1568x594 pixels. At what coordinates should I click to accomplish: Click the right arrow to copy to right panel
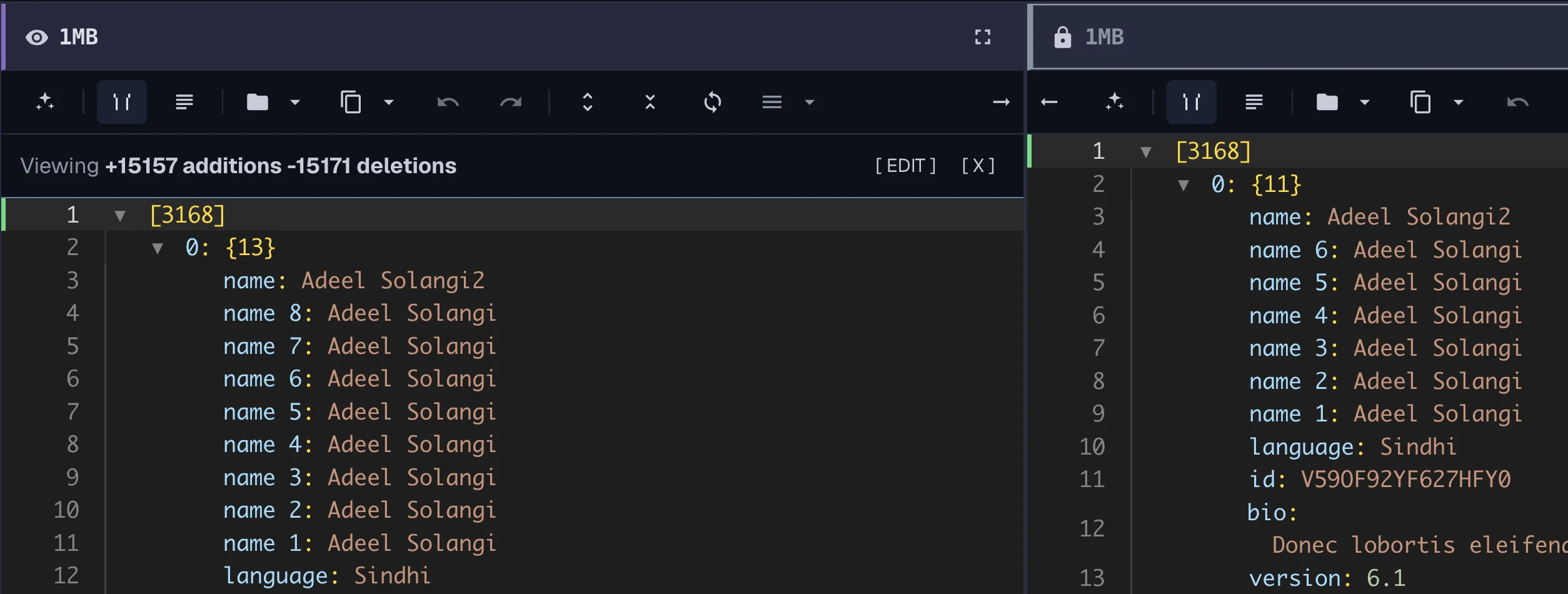tap(1002, 102)
